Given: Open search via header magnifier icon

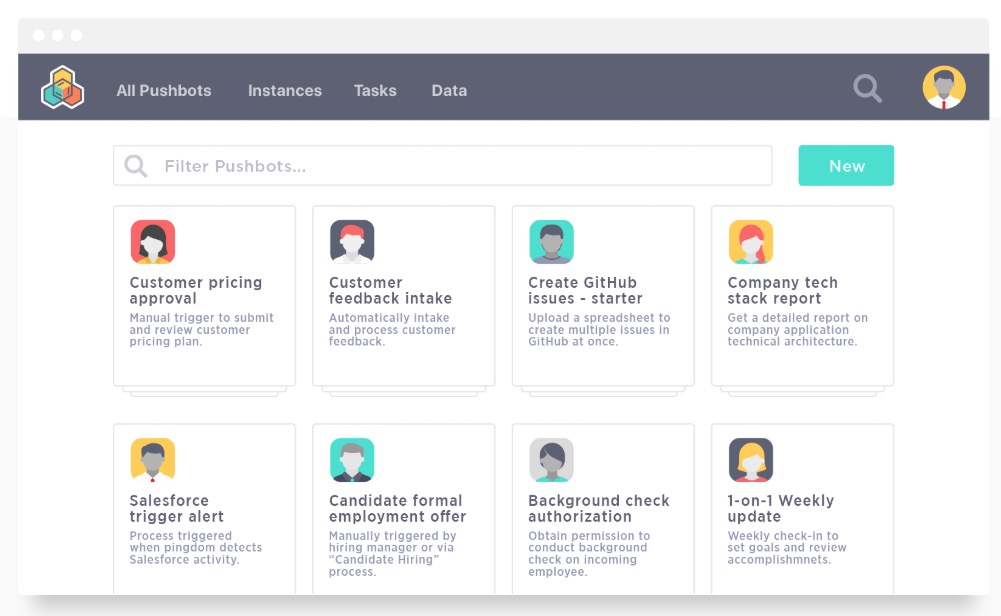Looking at the screenshot, I should pos(867,89).
